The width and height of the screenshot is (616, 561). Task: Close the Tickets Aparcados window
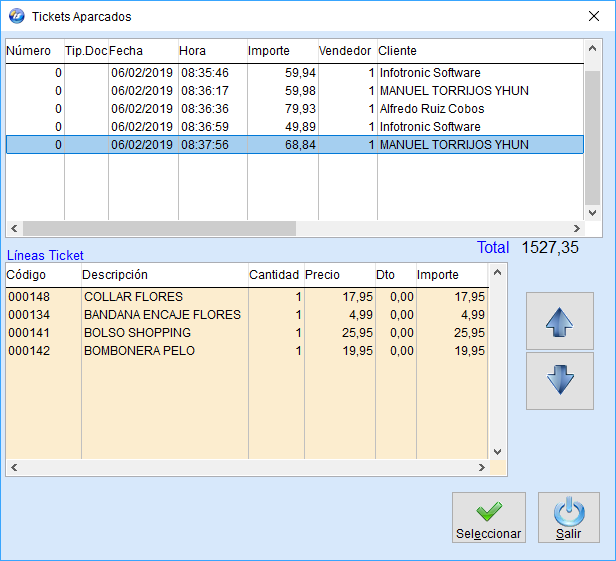click(x=594, y=16)
